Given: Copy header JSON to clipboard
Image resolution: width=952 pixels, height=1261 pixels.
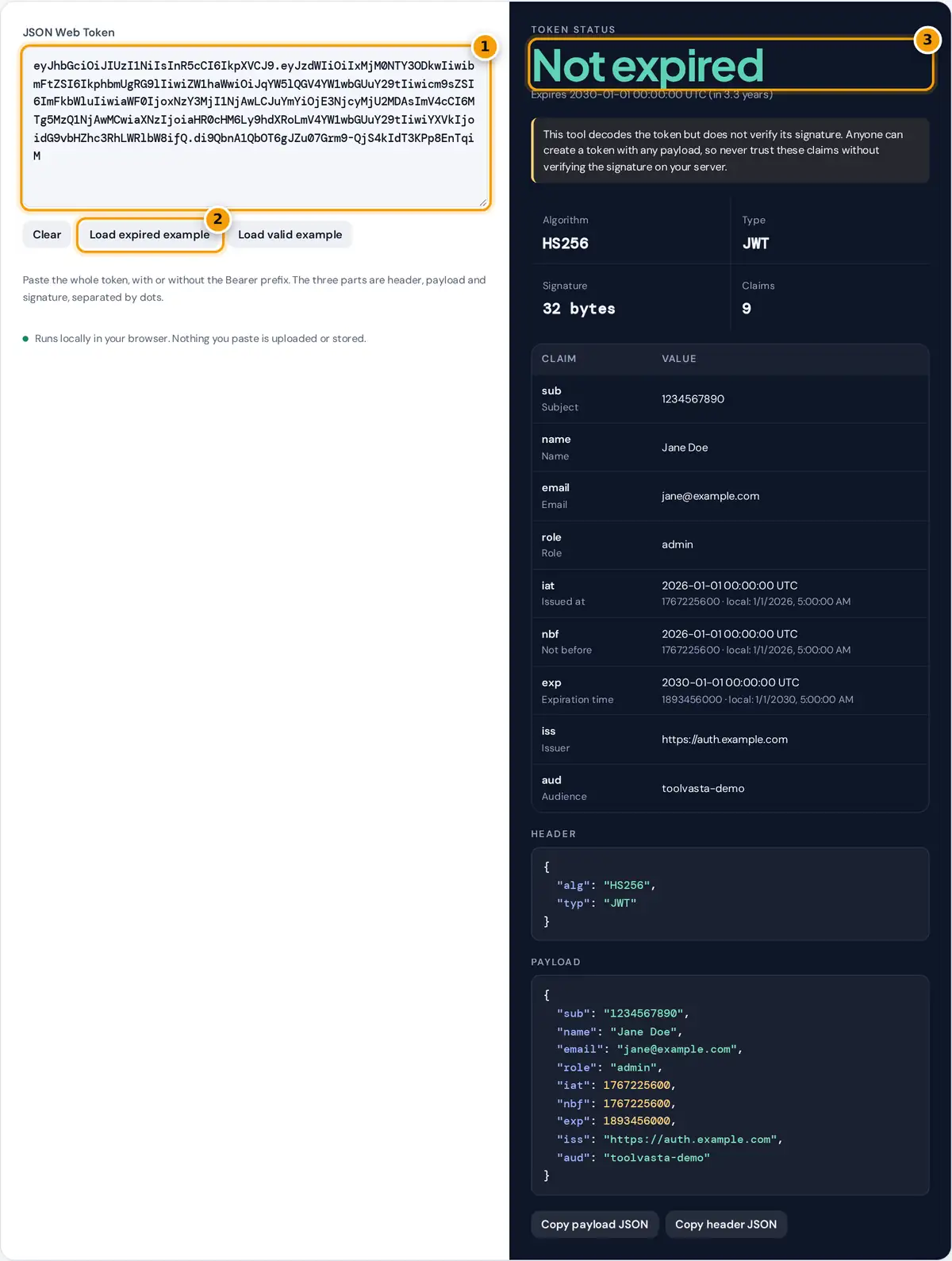Looking at the screenshot, I should pos(726,1224).
